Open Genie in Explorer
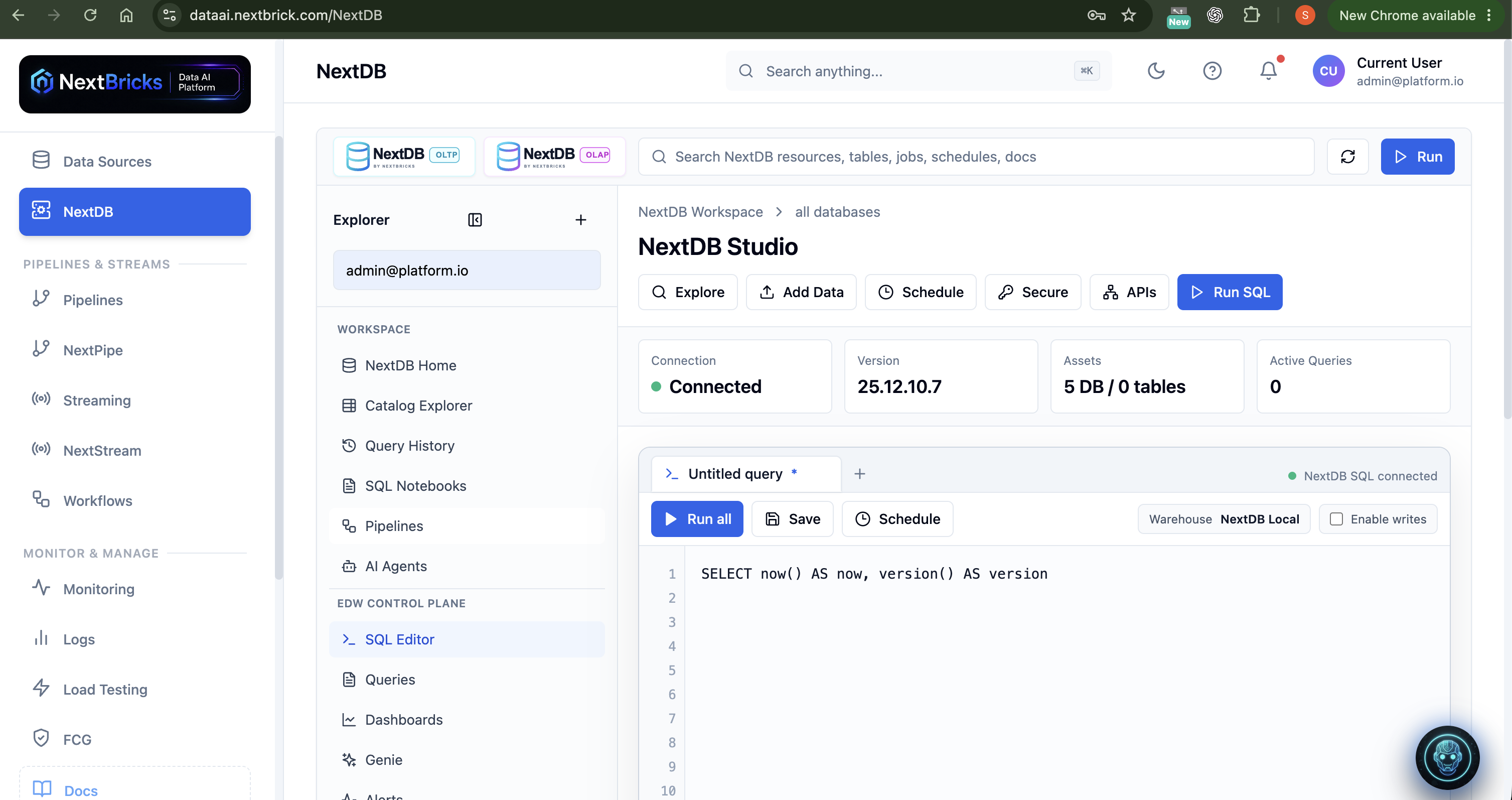Viewport: 1512px width, 800px height. tap(467, 760)
